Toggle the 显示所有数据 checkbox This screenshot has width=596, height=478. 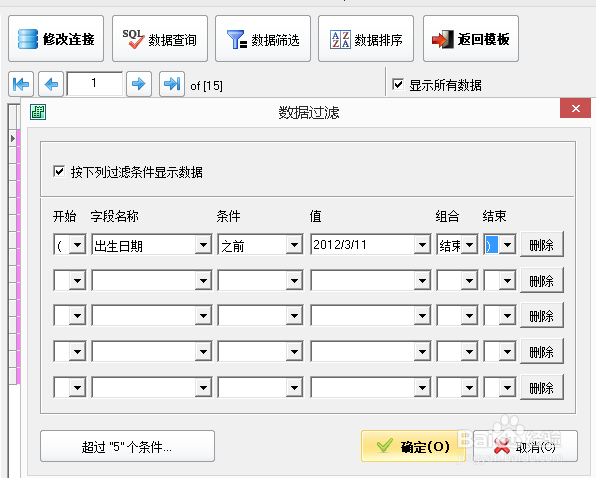pyautogui.click(x=398, y=84)
